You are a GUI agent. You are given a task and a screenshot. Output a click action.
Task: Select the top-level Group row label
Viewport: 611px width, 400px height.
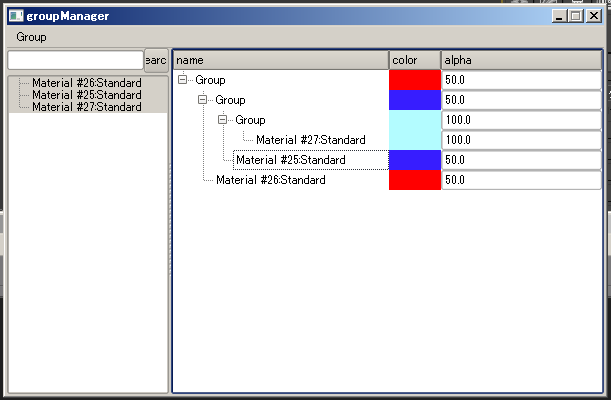210,80
